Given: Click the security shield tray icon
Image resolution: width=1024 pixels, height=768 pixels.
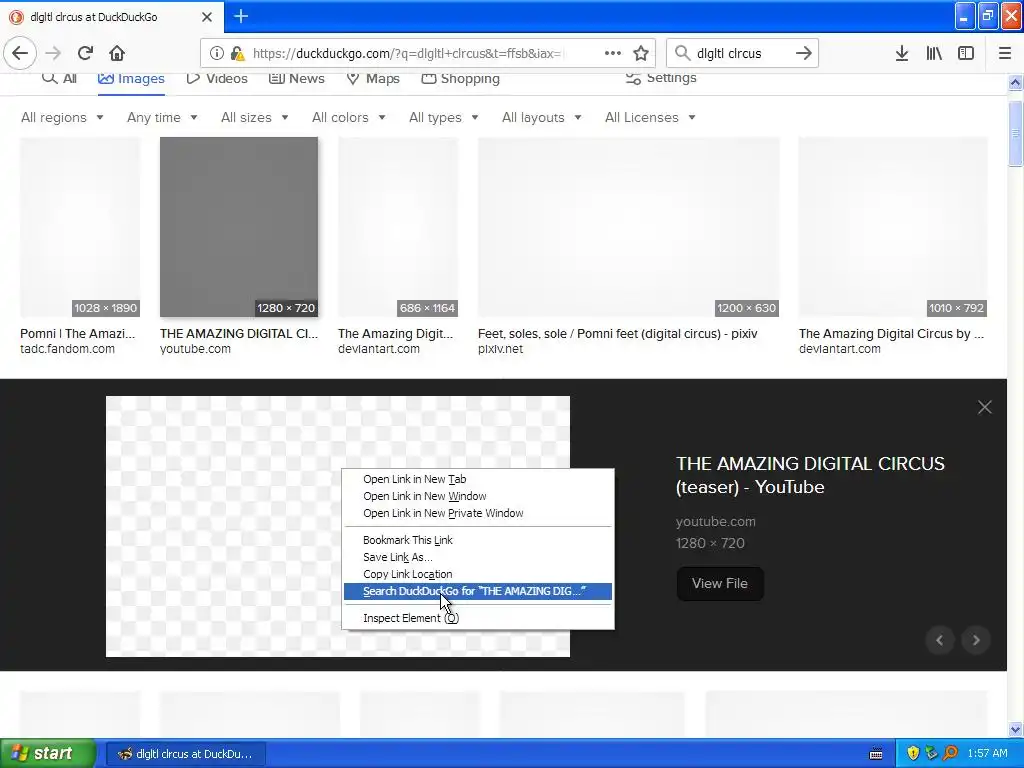Looking at the screenshot, I should 913,753.
